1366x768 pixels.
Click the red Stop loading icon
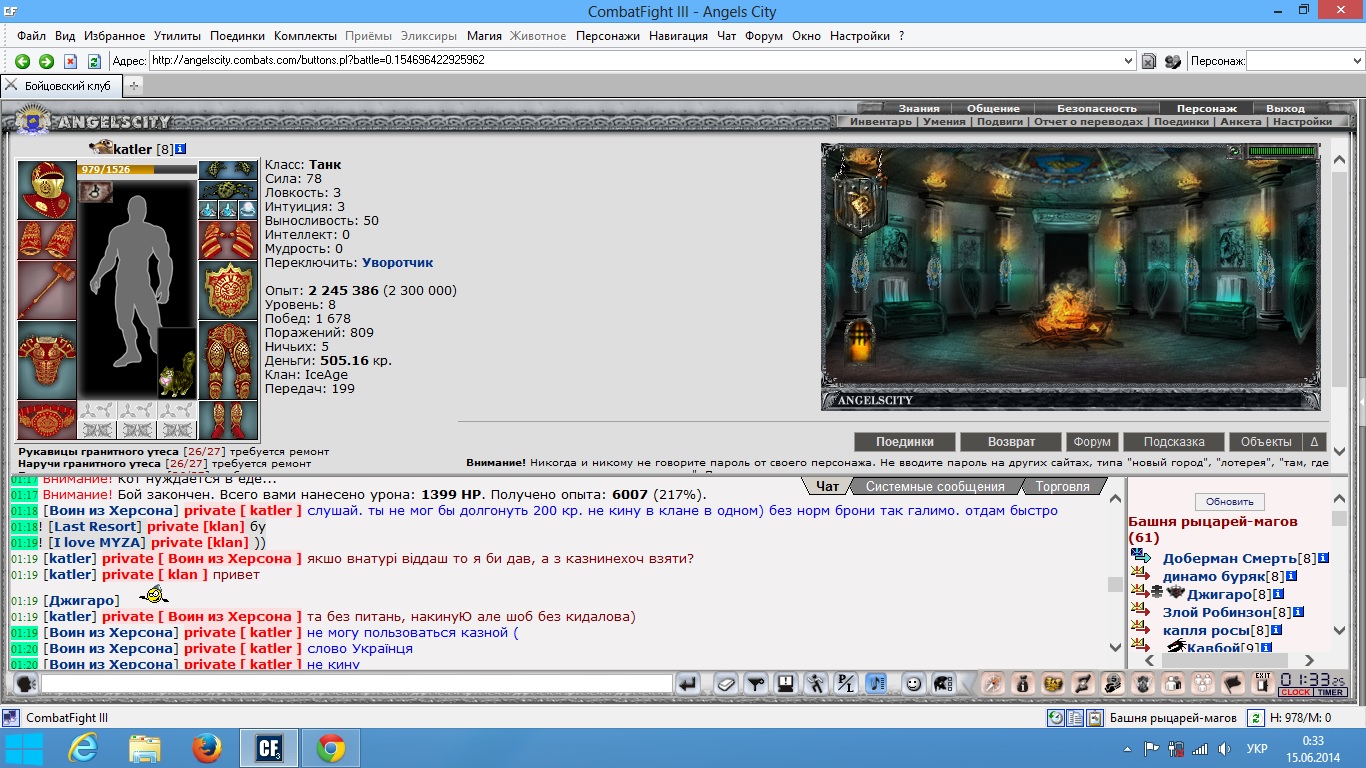pos(70,61)
